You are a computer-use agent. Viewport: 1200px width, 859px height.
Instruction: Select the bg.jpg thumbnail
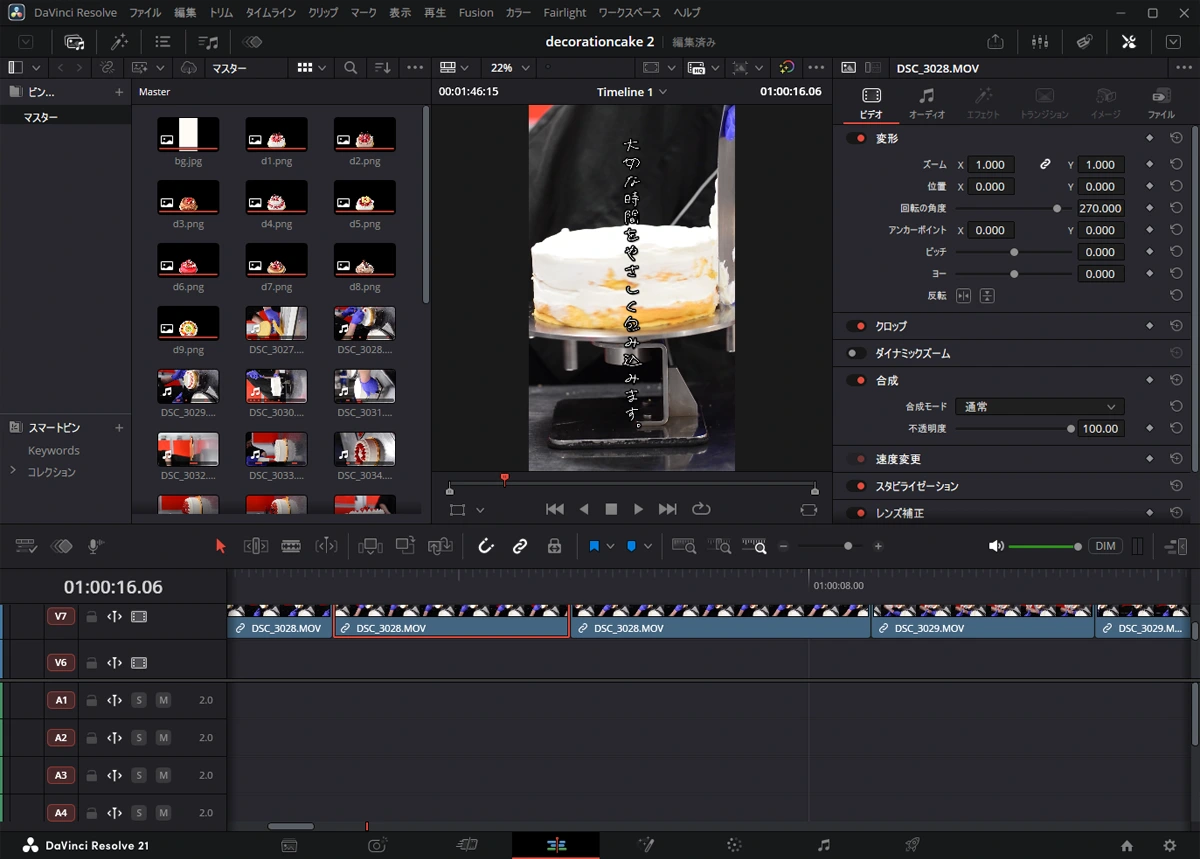point(188,134)
